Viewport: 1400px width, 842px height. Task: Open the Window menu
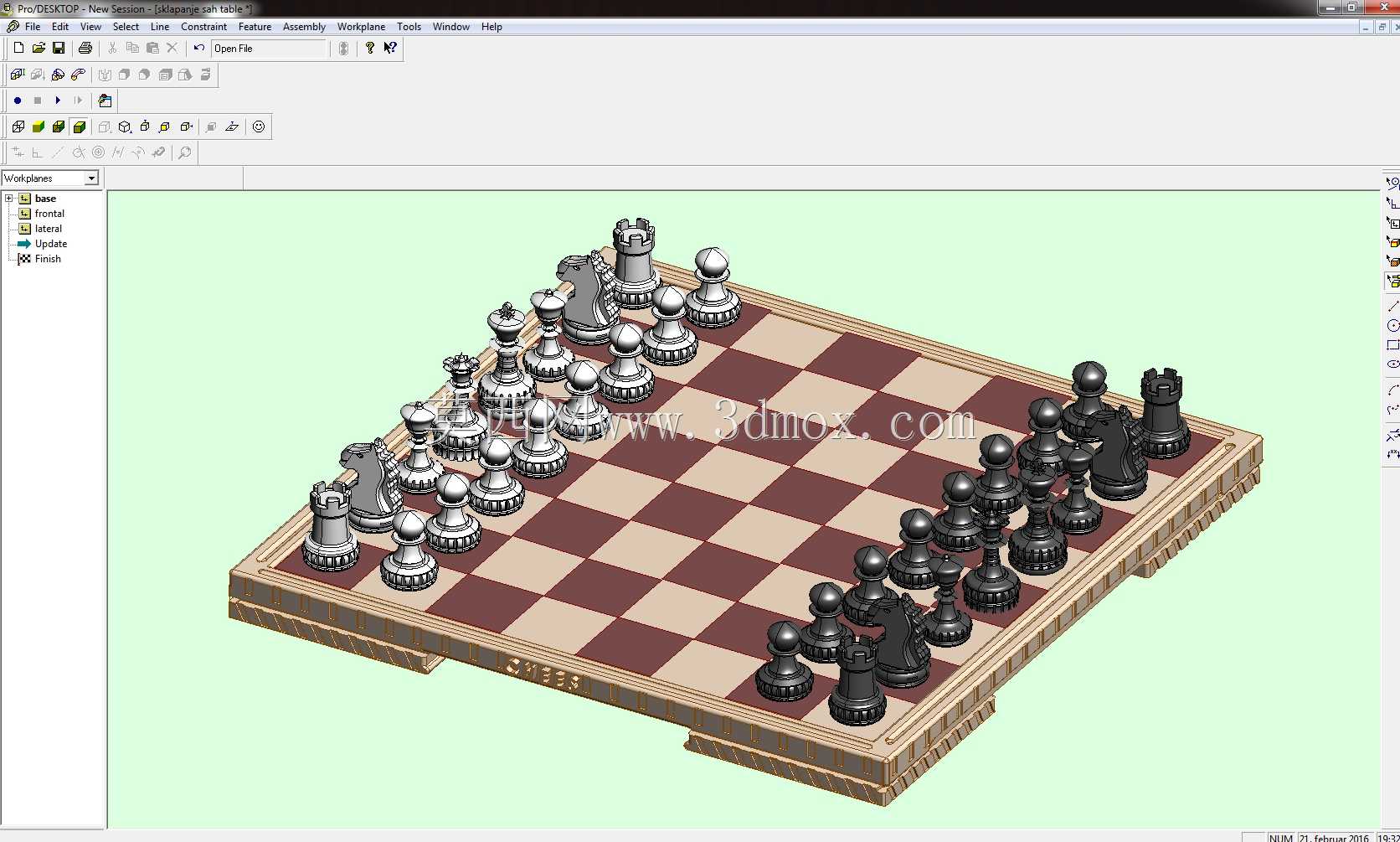coord(451,27)
